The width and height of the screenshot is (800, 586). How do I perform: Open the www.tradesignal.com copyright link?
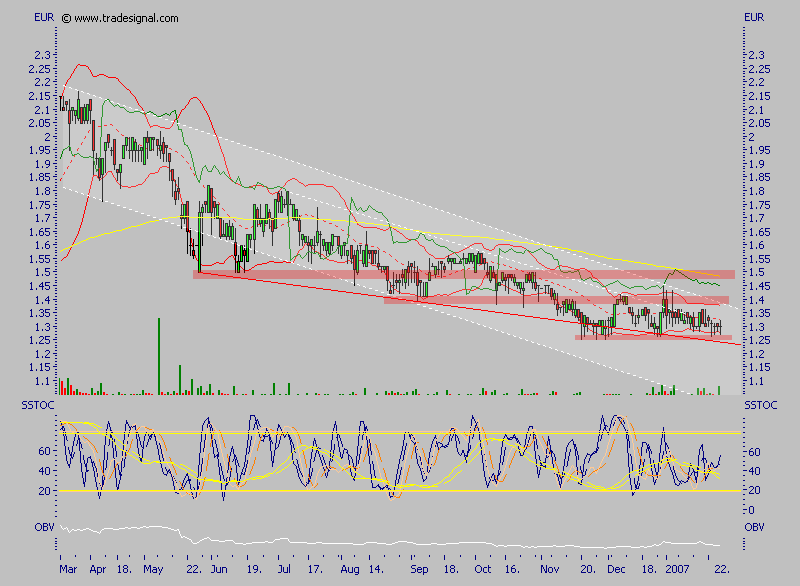pyautogui.click(x=126, y=18)
